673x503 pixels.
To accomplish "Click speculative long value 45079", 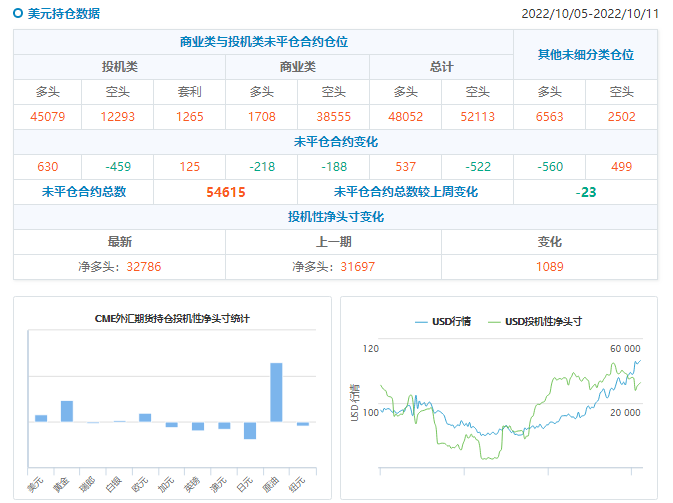I will pos(48,117).
